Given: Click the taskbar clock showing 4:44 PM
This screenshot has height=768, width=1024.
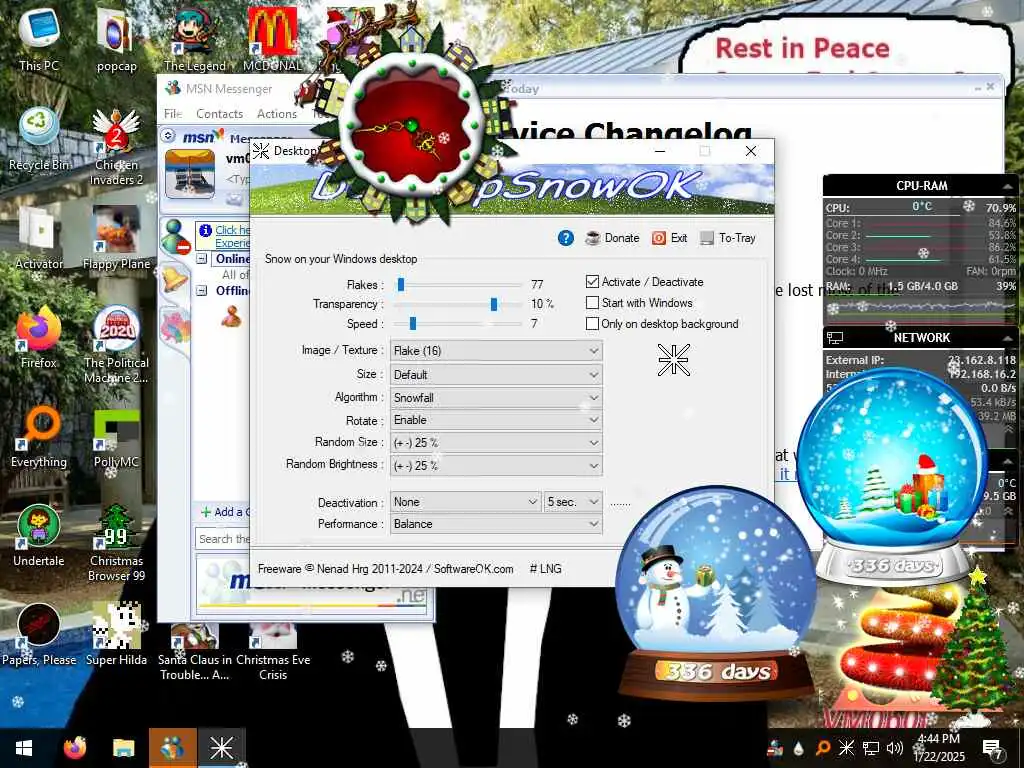Looking at the screenshot, I should pos(939,748).
